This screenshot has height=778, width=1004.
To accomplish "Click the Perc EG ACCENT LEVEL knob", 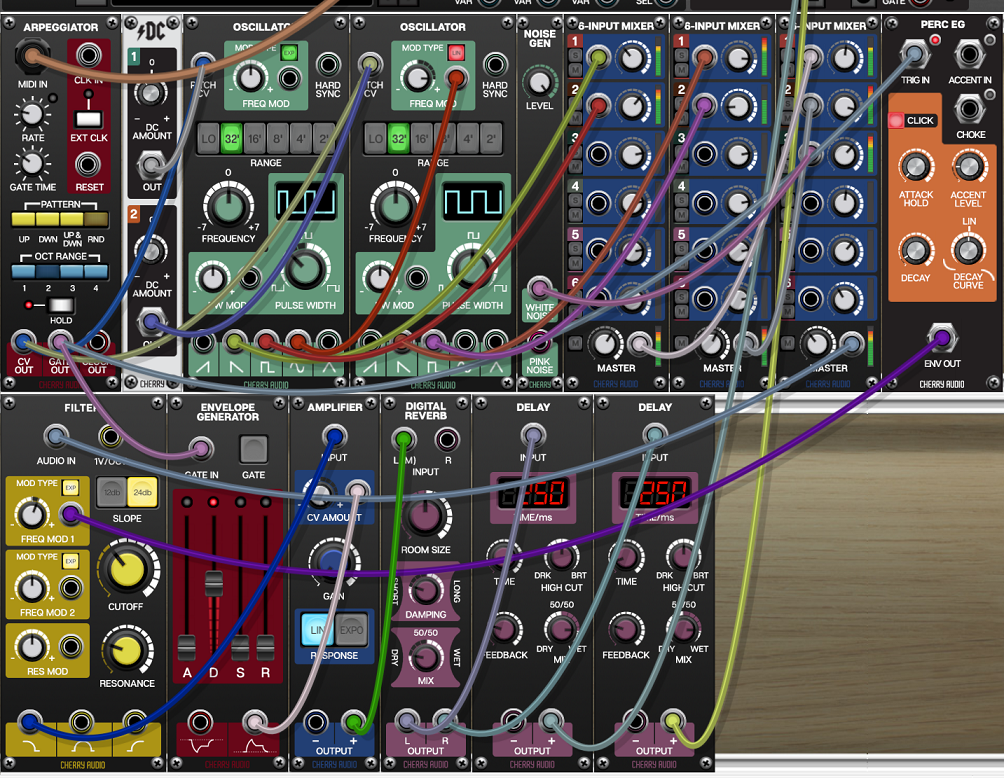I will 968,167.
